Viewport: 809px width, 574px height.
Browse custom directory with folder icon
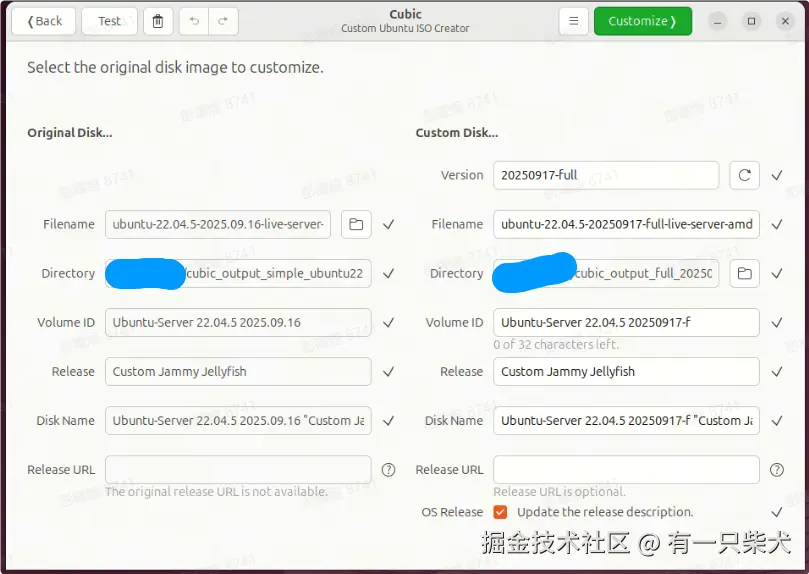point(745,273)
